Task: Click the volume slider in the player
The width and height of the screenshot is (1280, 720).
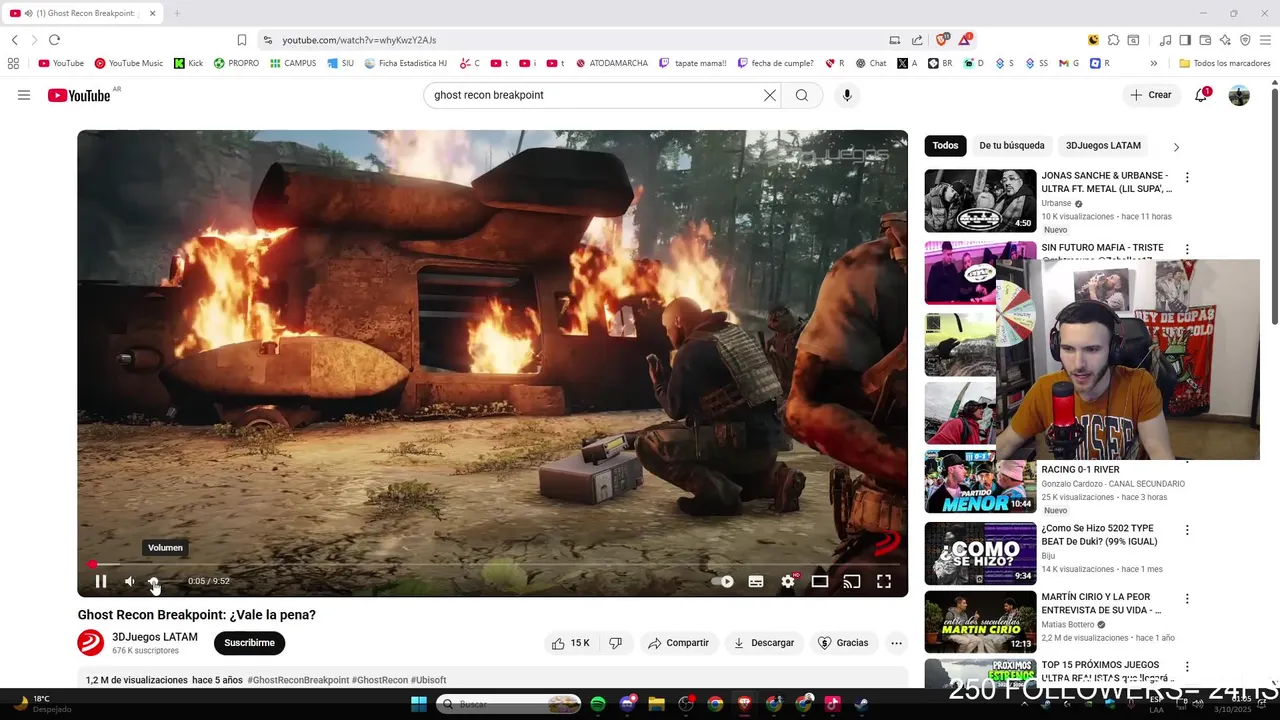Action: coord(154,581)
